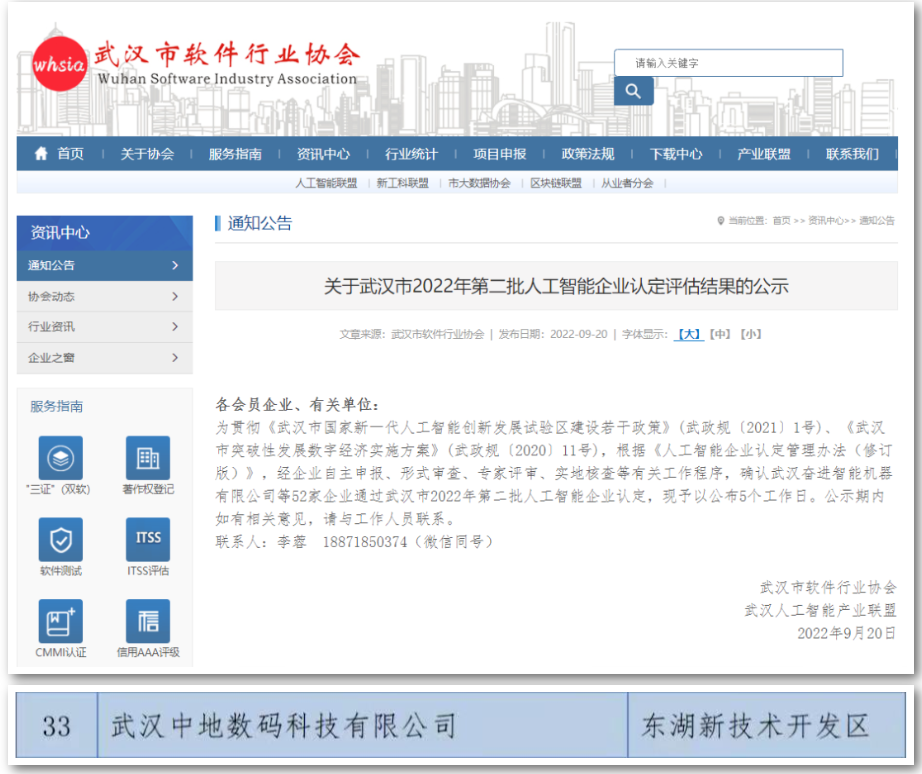Open the 从业者分会 sub-navigation link

(x=627, y=184)
